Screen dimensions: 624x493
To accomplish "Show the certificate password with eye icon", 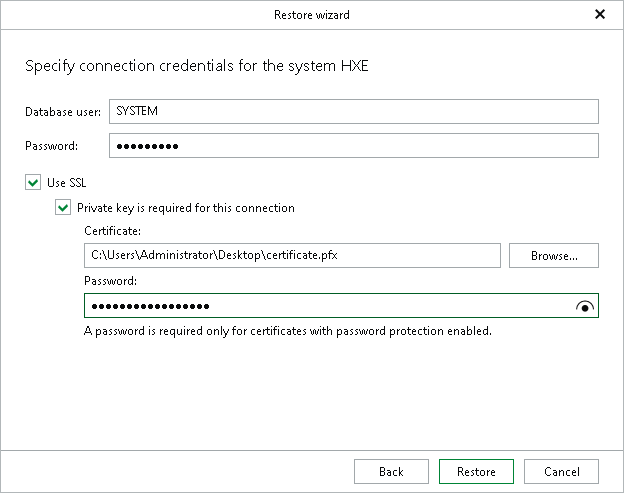I will (x=585, y=307).
